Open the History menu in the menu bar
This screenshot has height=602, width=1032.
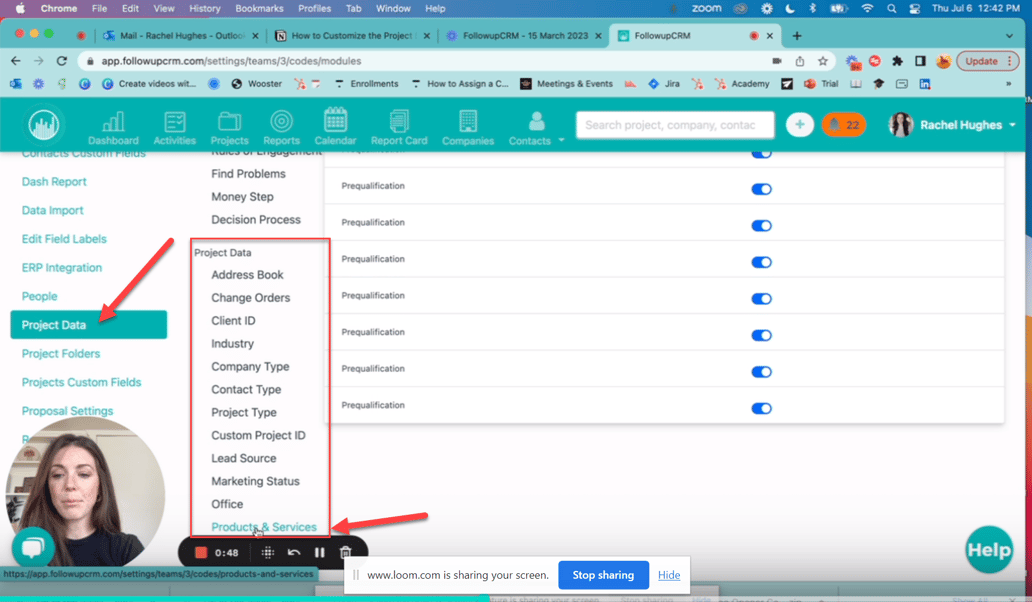click(x=204, y=8)
